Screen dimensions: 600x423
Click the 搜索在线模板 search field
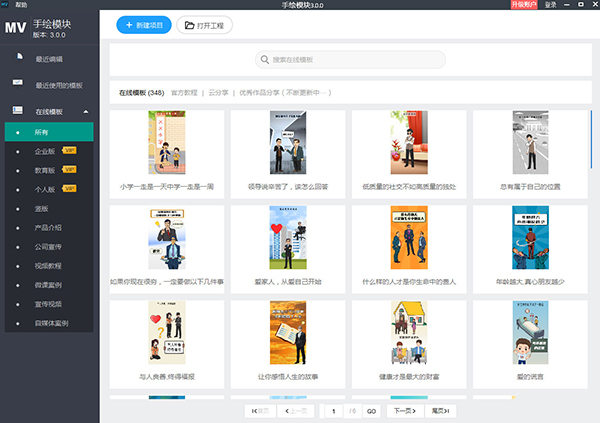point(350,60)
